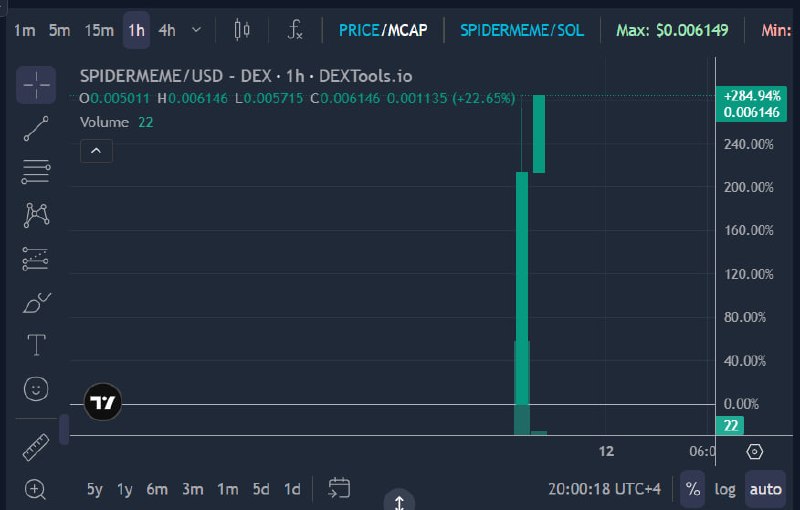Open the candlestick chart style selector
Screen dimensions: 800x510
coord(242,30)
